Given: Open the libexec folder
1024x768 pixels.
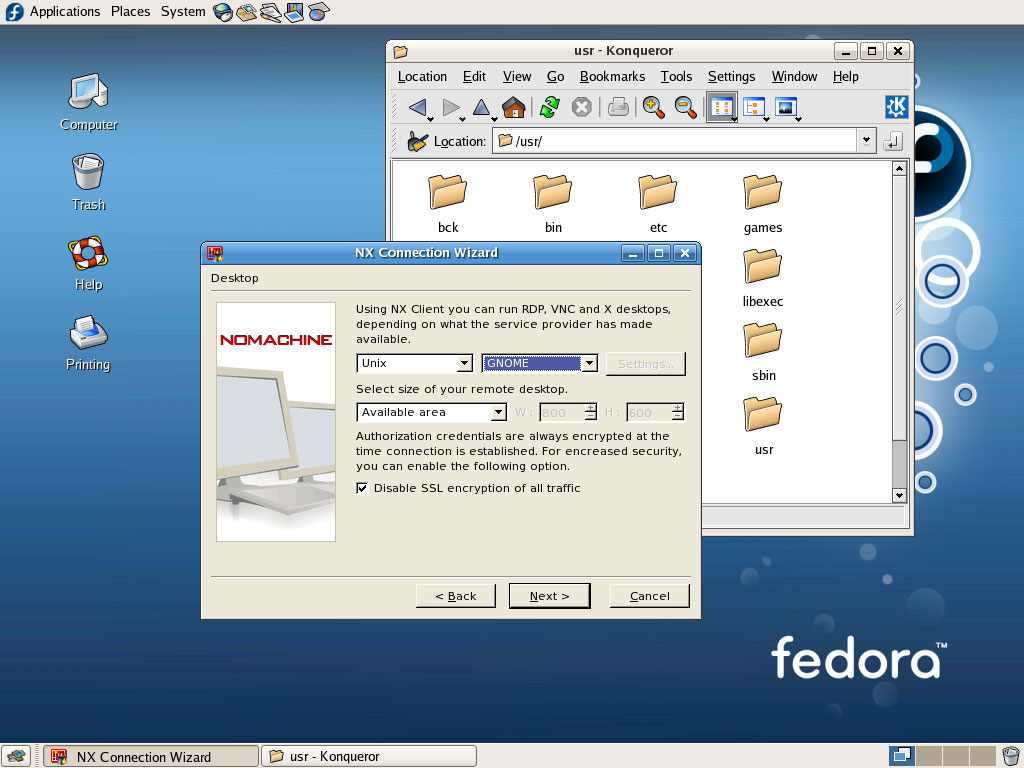Looking at the screenshot, I should 762,278.
